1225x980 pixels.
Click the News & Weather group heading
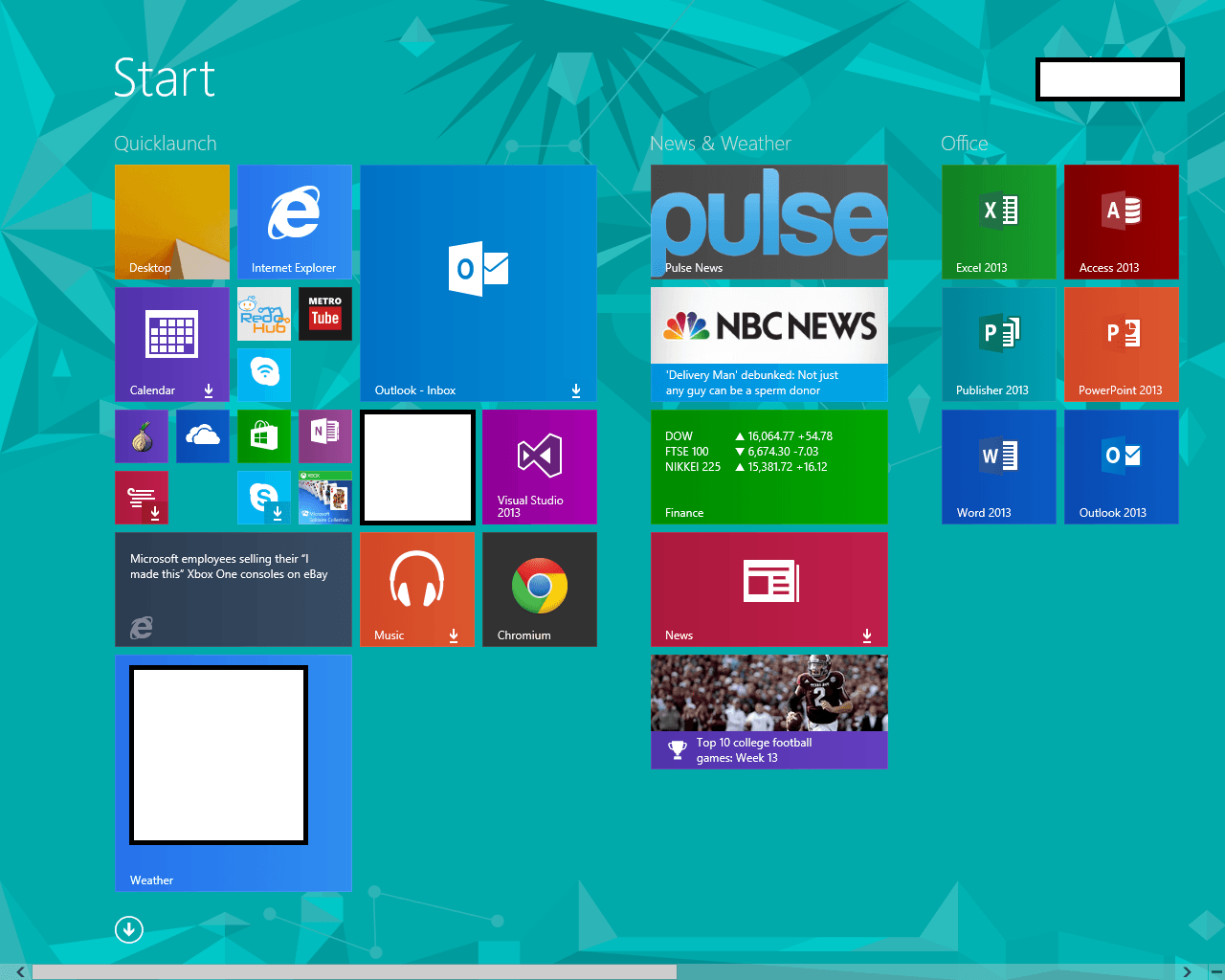click(721, 144)
